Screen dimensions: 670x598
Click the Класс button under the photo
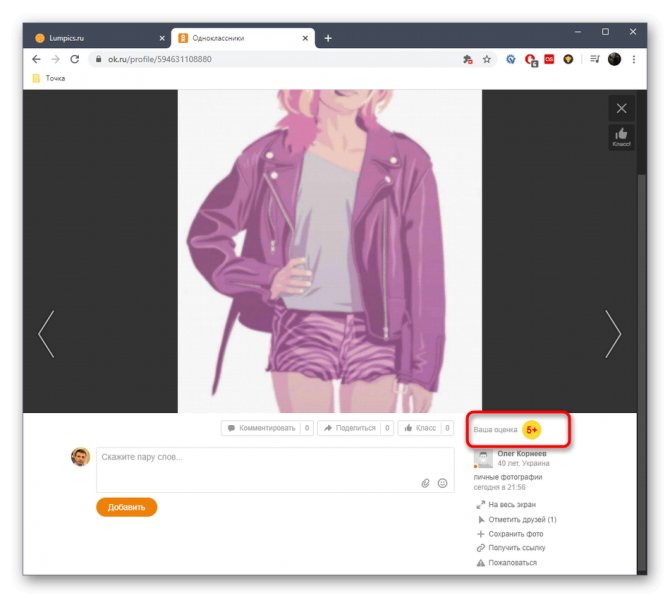tap(426, 428)
